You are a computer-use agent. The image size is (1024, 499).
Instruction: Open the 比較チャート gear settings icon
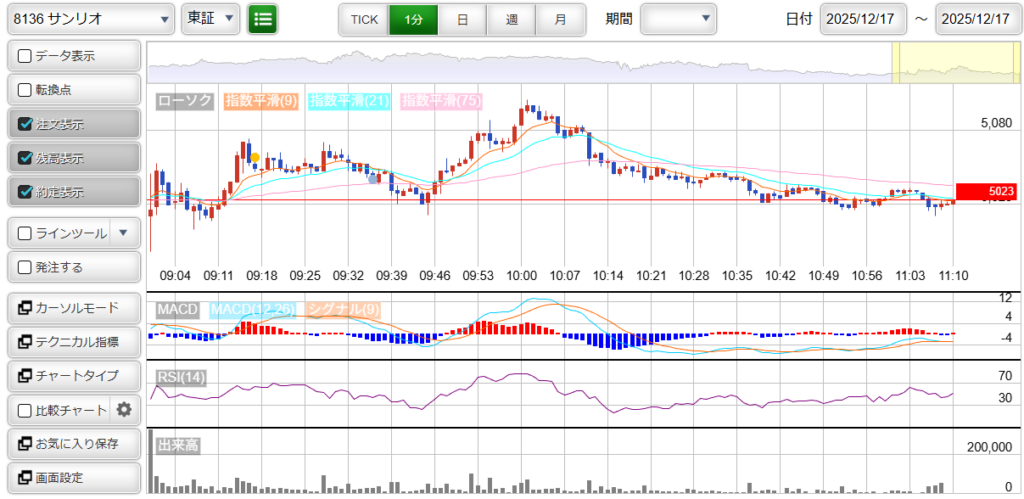[x=124, y=409]
